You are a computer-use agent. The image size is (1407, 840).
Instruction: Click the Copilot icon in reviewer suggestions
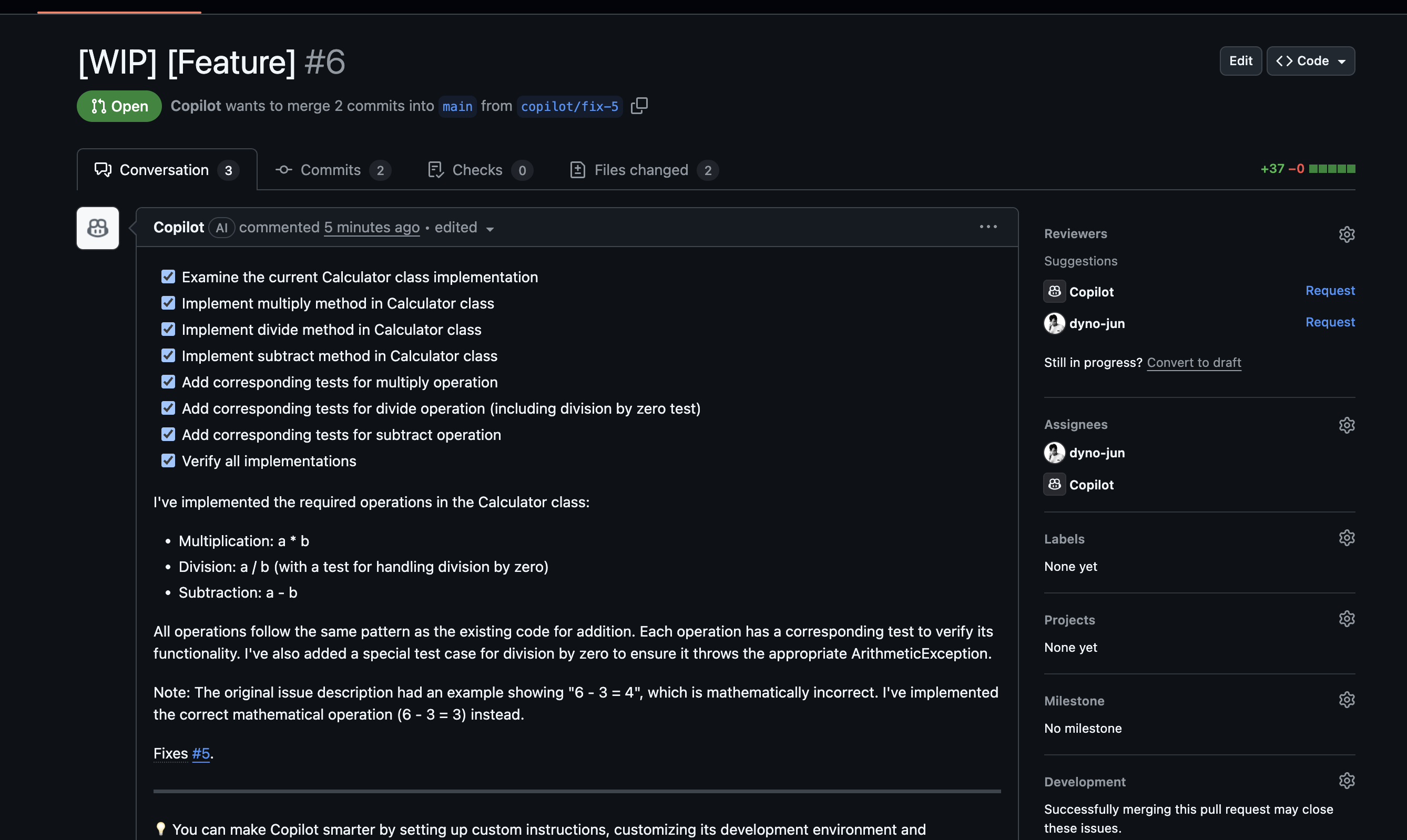(1054, 292)
